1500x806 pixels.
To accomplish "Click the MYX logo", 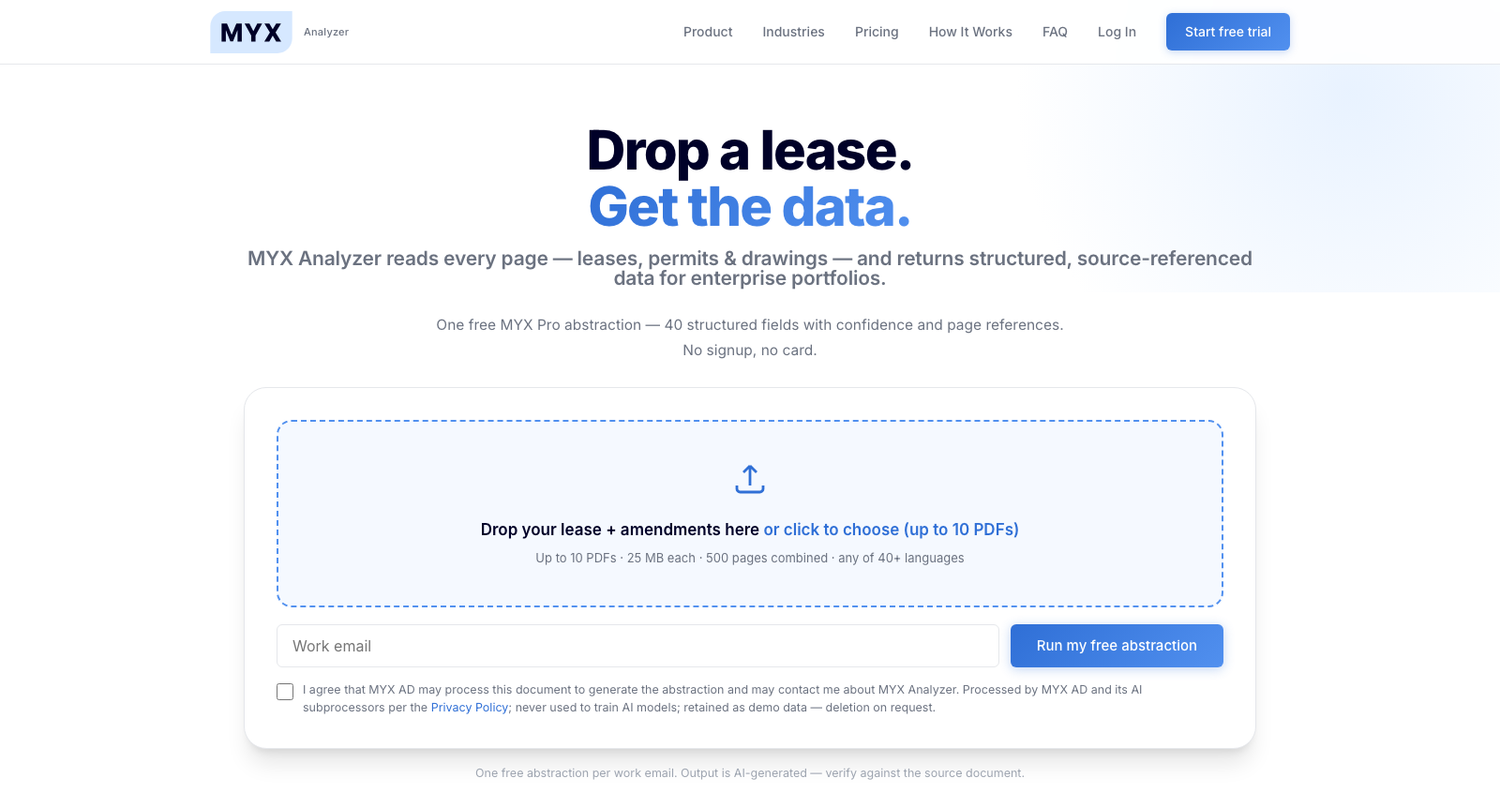I will 251,32.
